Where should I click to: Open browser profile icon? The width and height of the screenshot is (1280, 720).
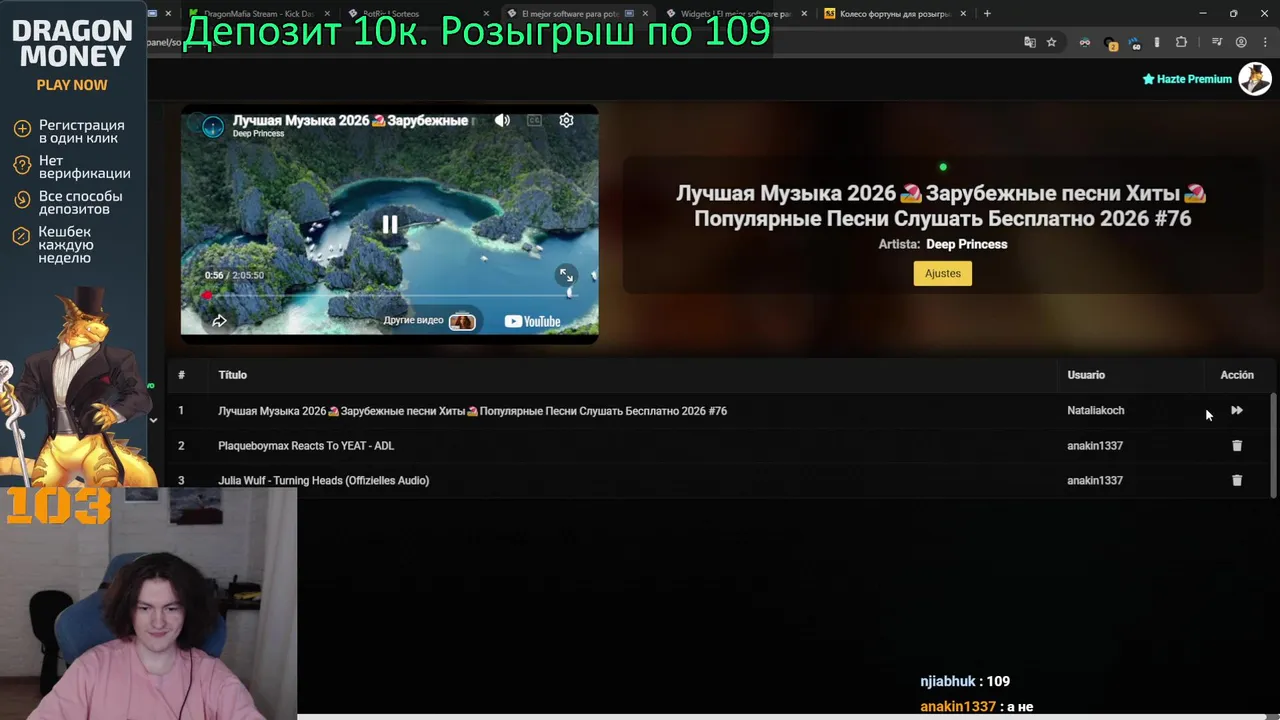(x=1241, y=42)
